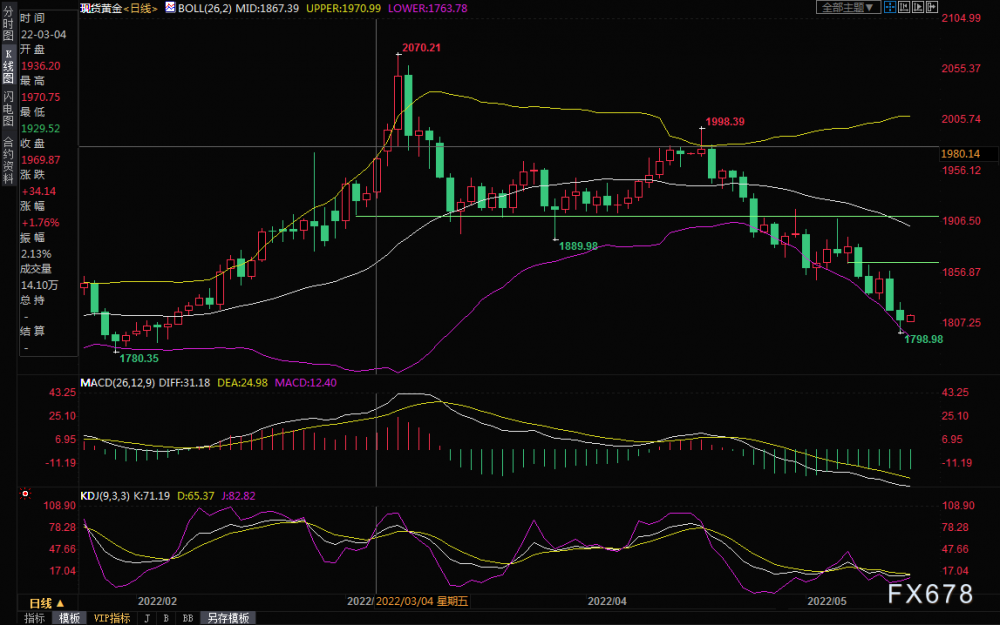Click the MACD:12.40 histogram value
Screen dimensions: 1000x625
pos(305,383)
